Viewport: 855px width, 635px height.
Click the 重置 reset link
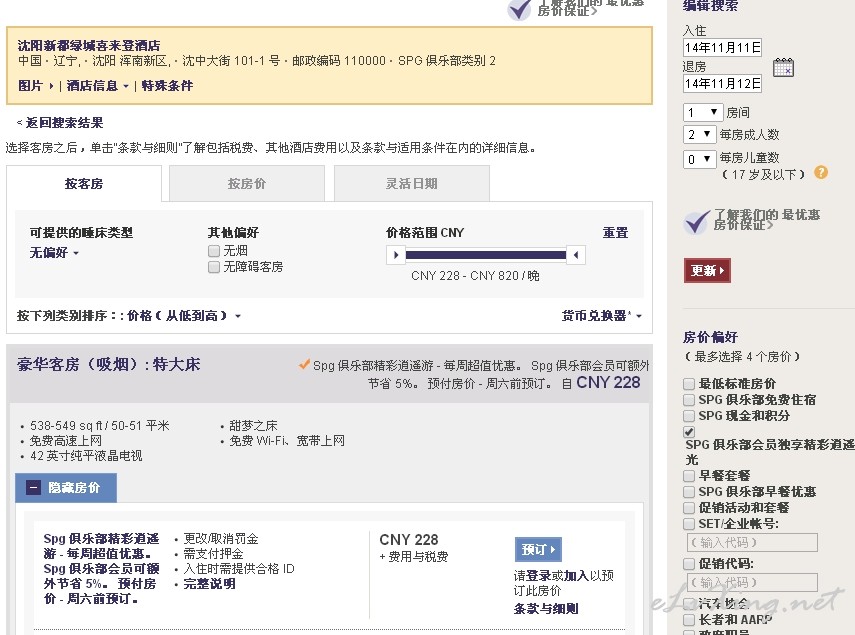tap(615, 233)
